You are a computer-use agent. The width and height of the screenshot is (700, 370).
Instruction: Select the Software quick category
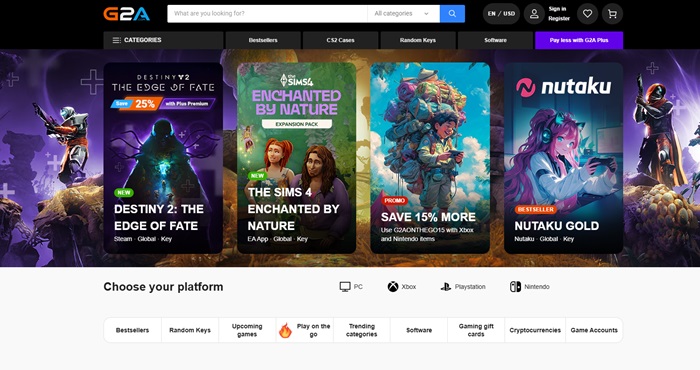[419, 330]
